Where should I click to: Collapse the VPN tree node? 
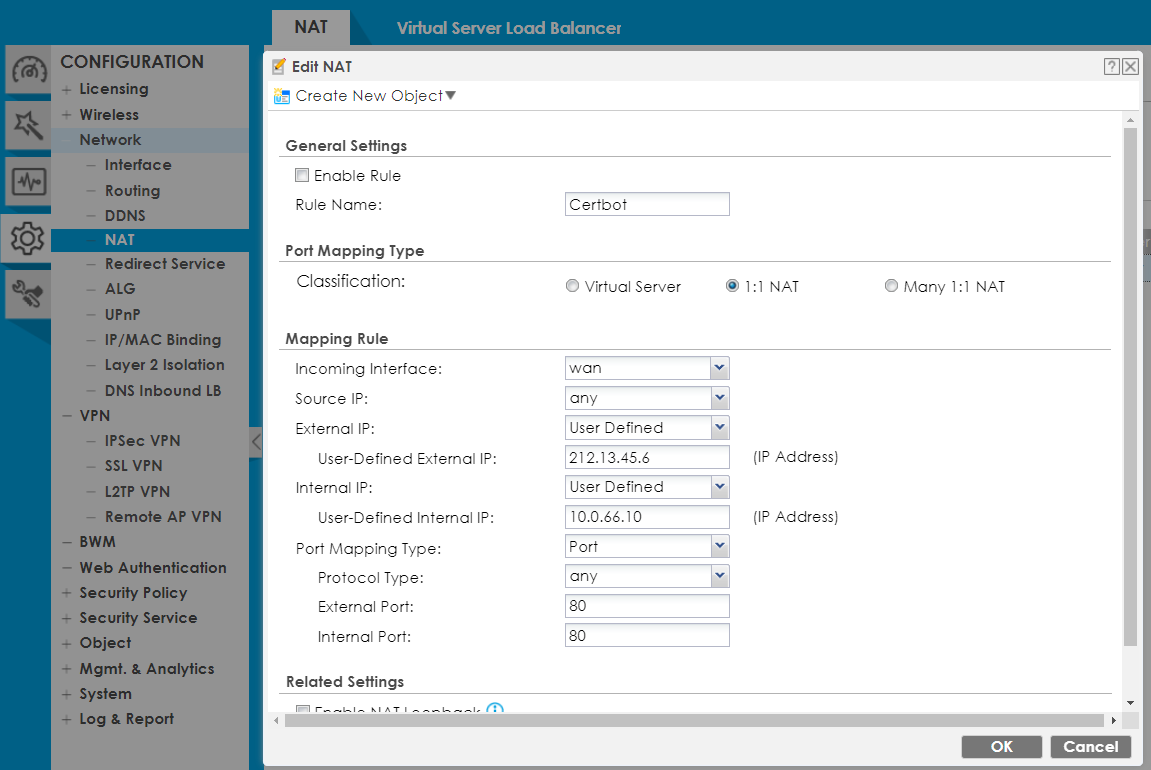(67, 416)
